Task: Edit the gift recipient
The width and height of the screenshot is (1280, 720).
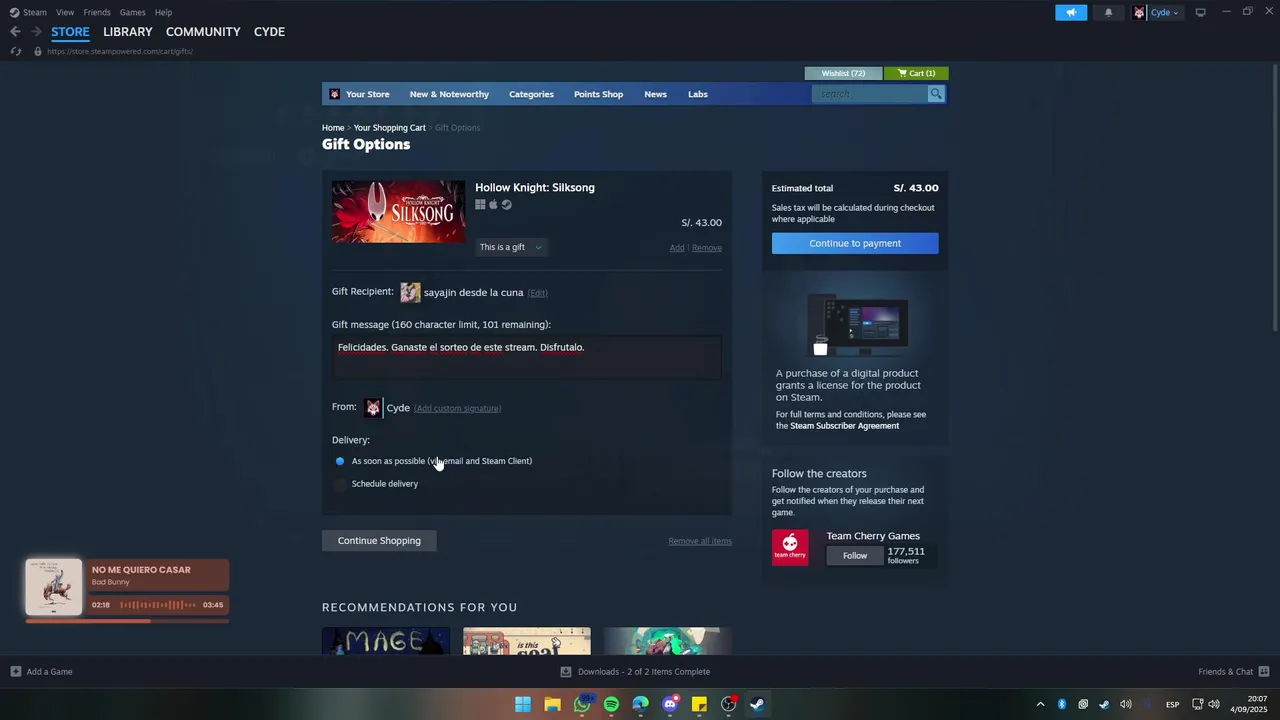Action: [538, 293]
